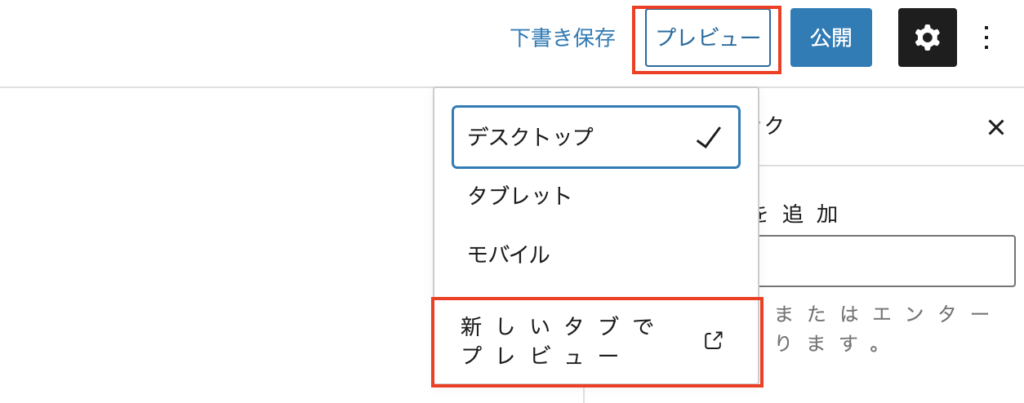Focus the tag input field in sidebar
The width and height of the screenshot is (1024, 403).
pyautogui.click(x=887, y=261)
